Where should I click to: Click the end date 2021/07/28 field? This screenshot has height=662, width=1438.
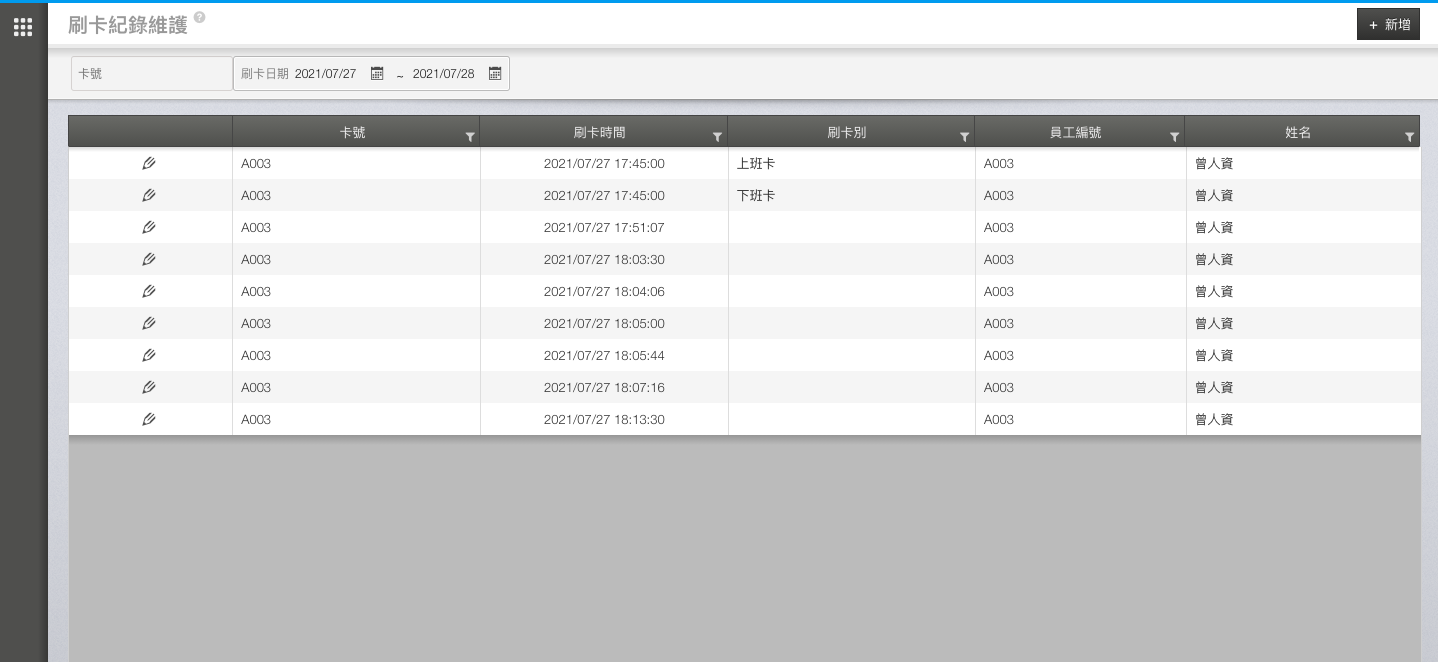[444, 74]
